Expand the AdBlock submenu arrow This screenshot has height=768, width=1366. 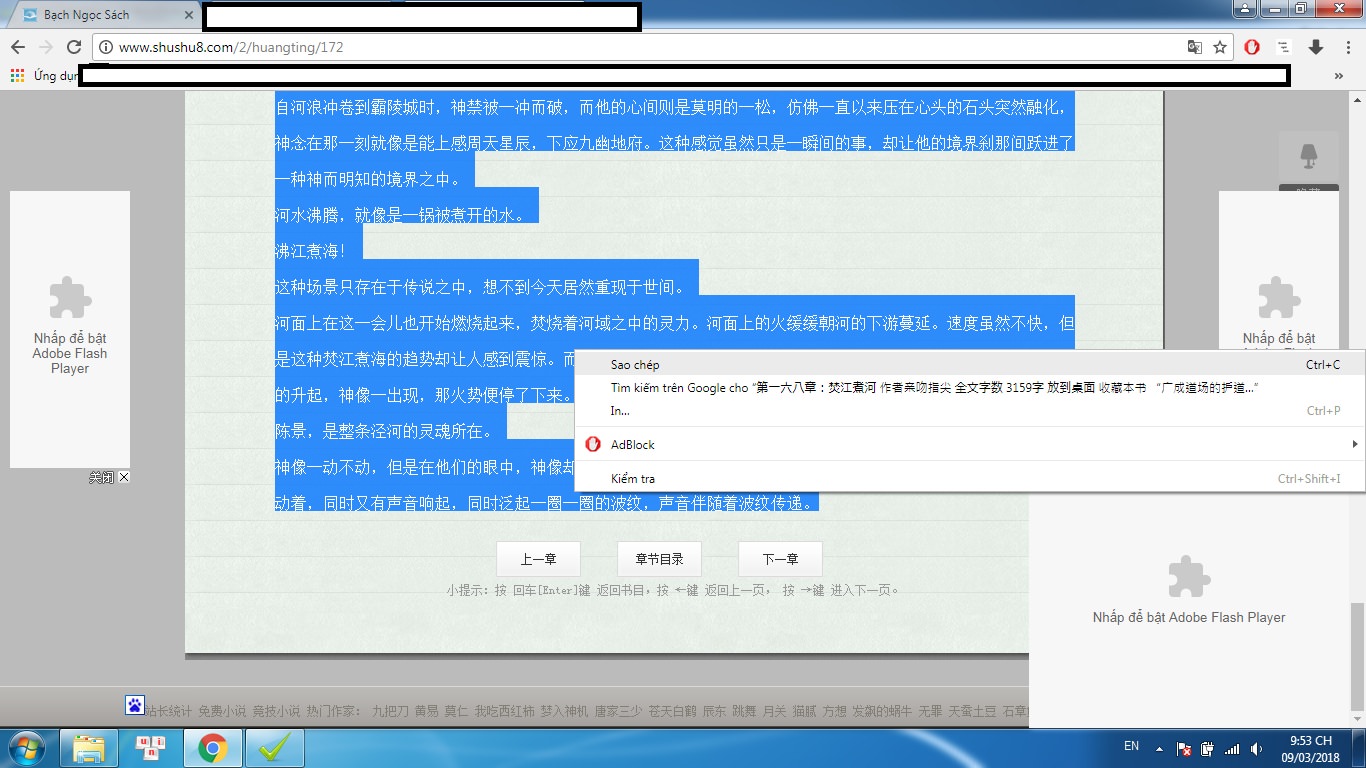tap(1354, 444)
